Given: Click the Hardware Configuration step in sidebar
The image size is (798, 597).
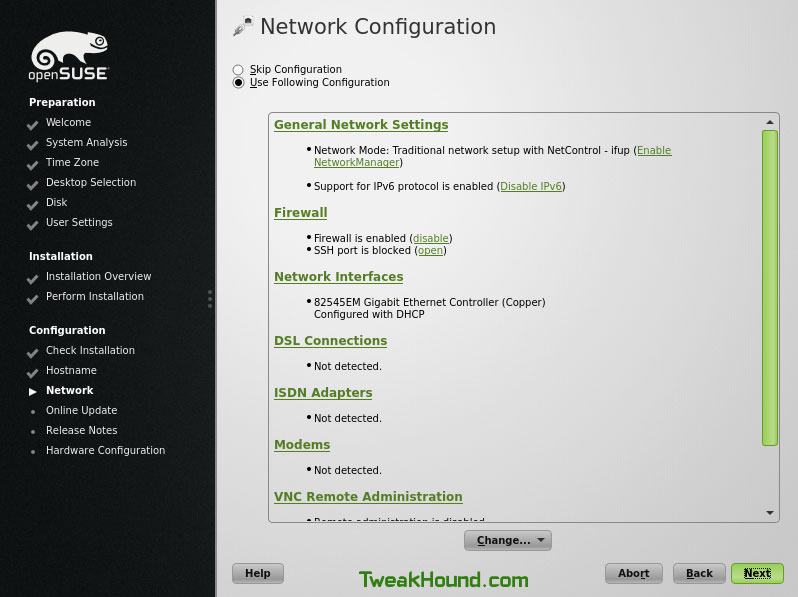Looking at the screenshot, I should point(105,450).
